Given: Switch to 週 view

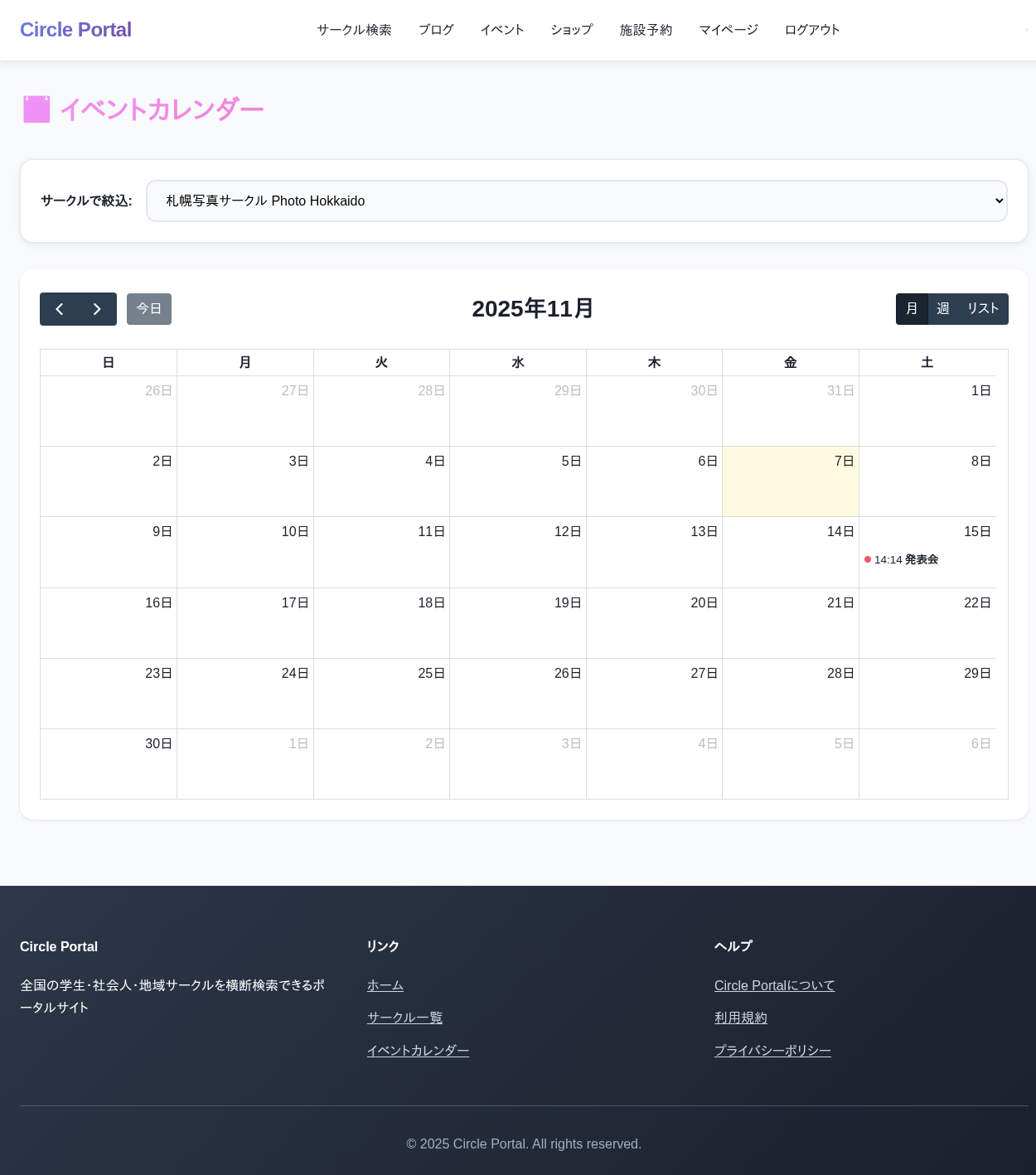Looking at the screenshot, I should 943,308.
